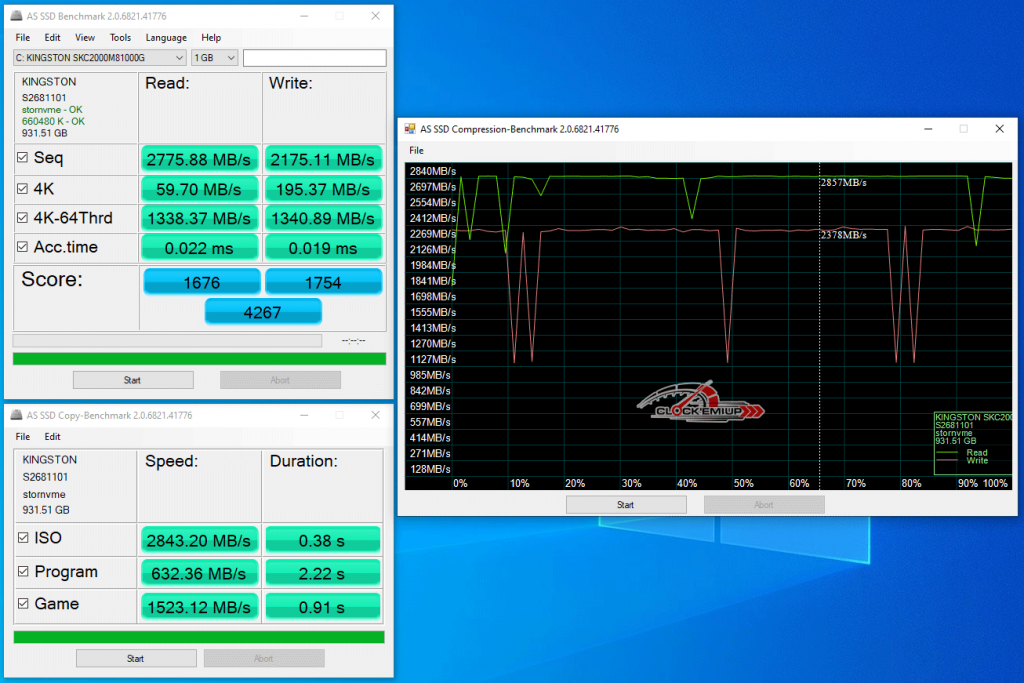
Task: Open the Language menu
Action: click(166, 38)
